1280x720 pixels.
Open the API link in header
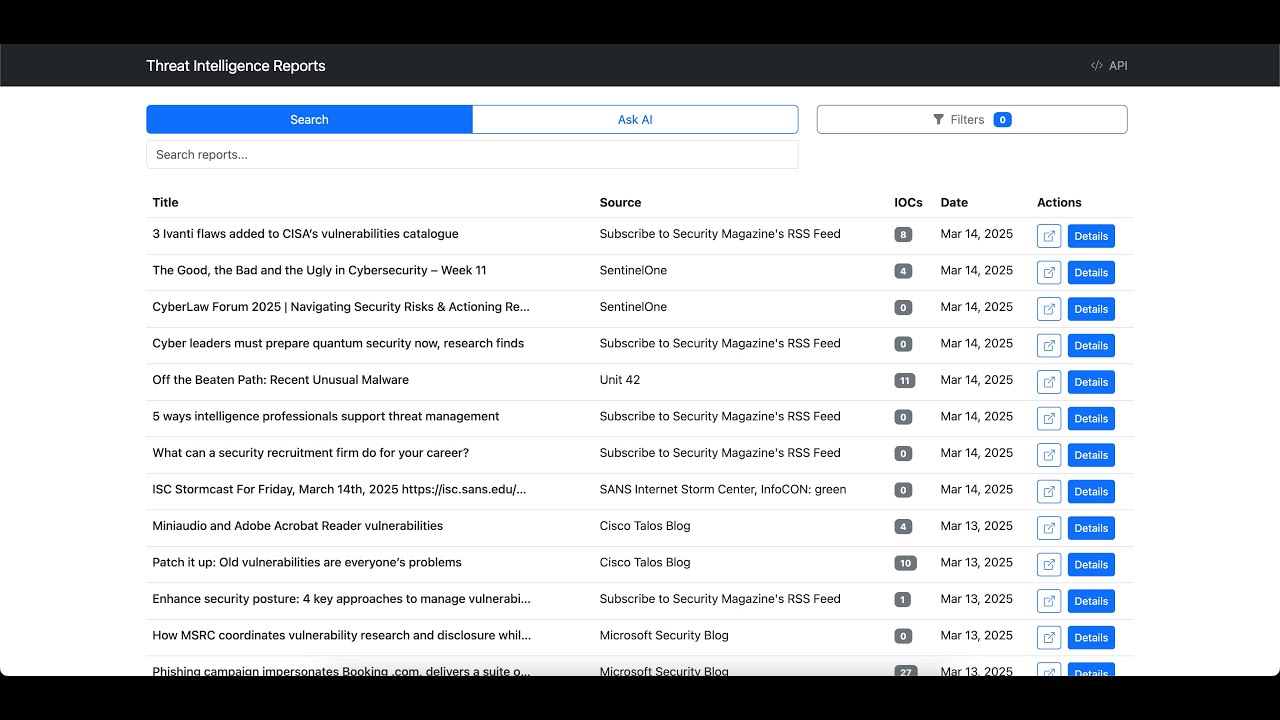point(1109,66)
